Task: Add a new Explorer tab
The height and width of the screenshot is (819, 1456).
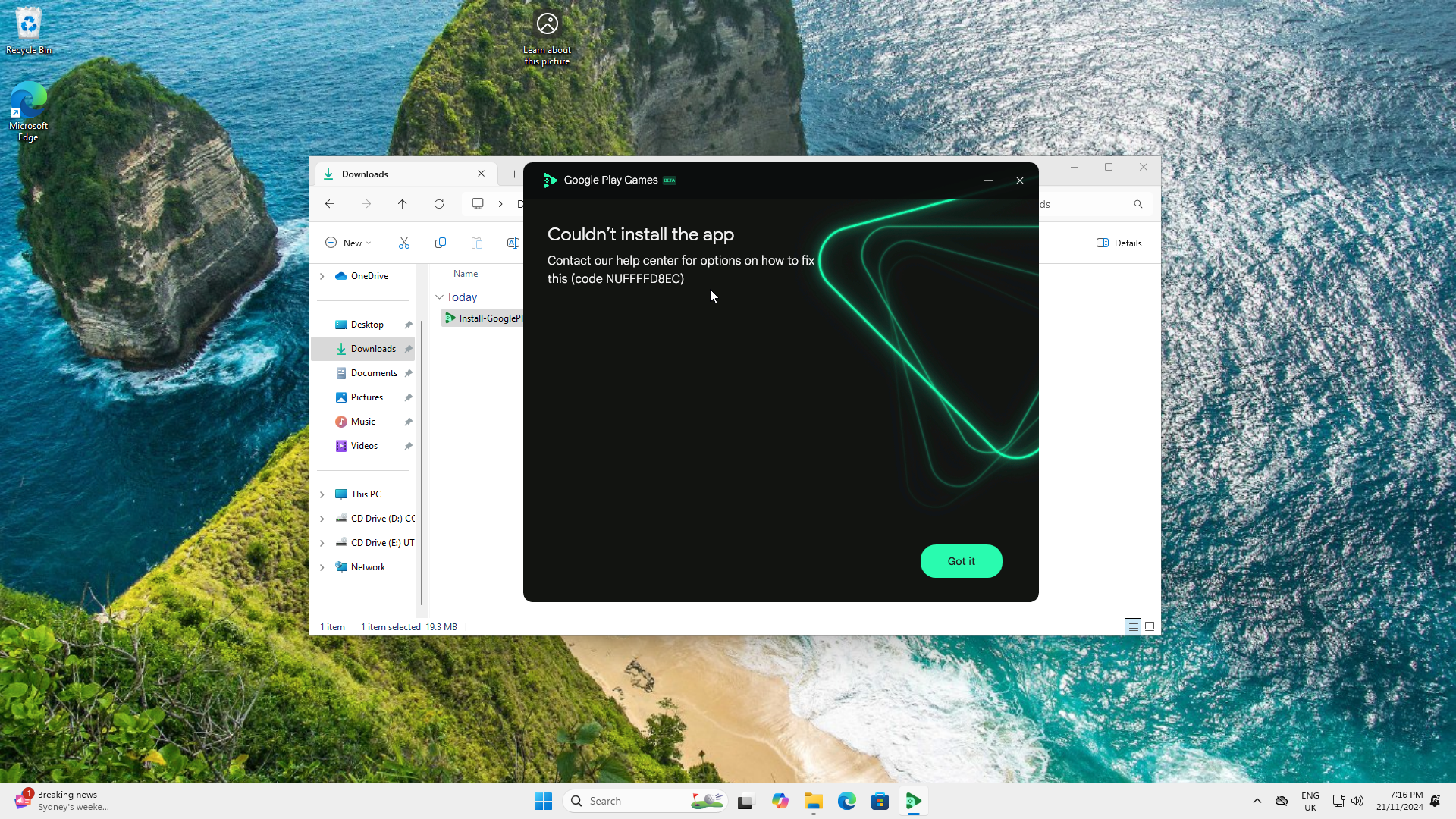Action: [514, 174]
